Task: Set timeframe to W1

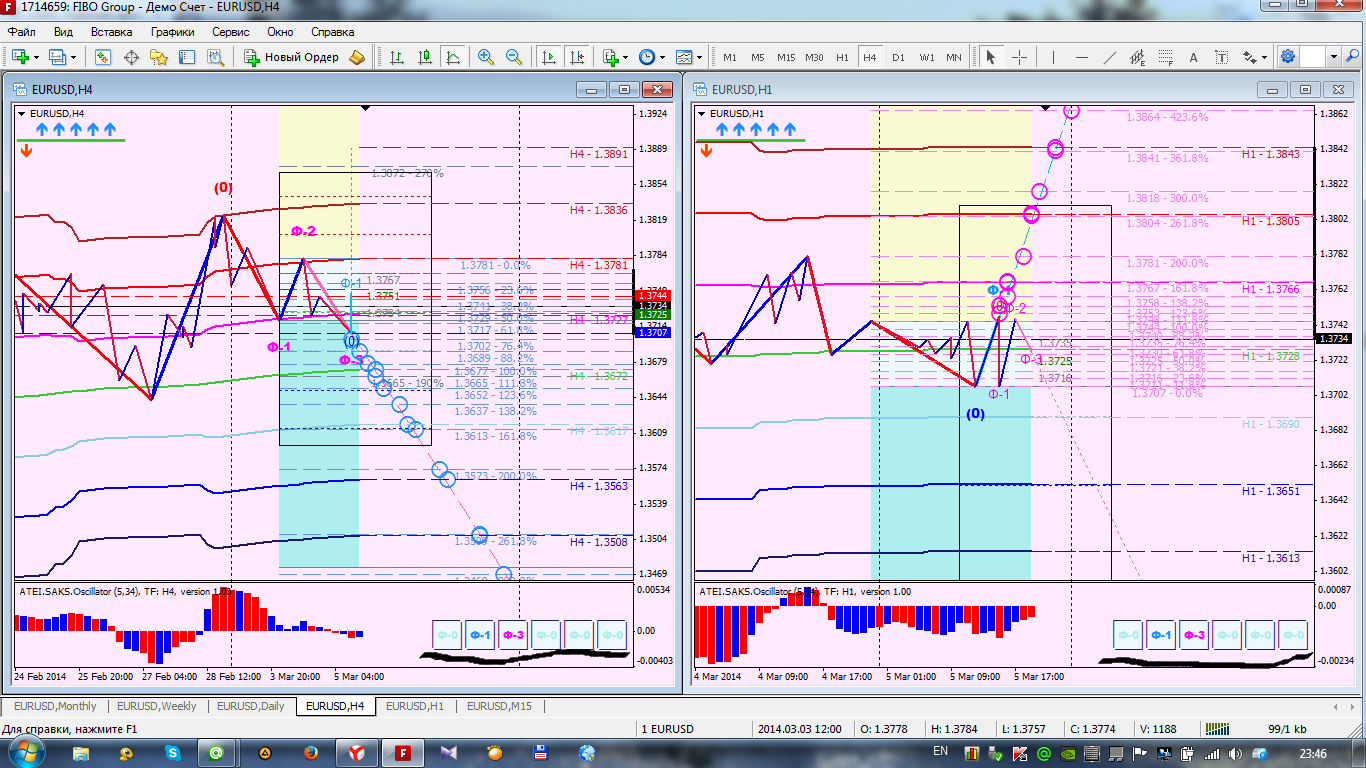Action: (x=927, y=57)
